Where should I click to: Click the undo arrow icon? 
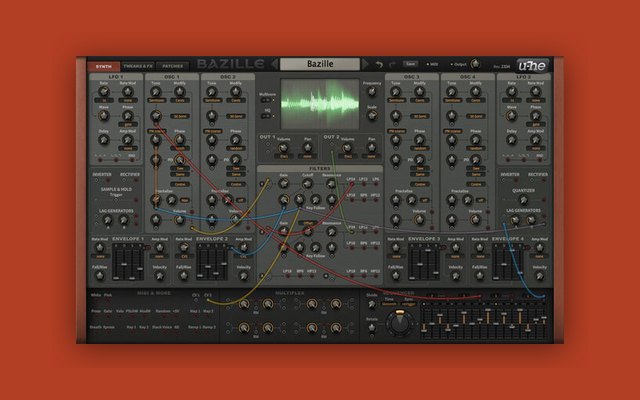point(379,64)
